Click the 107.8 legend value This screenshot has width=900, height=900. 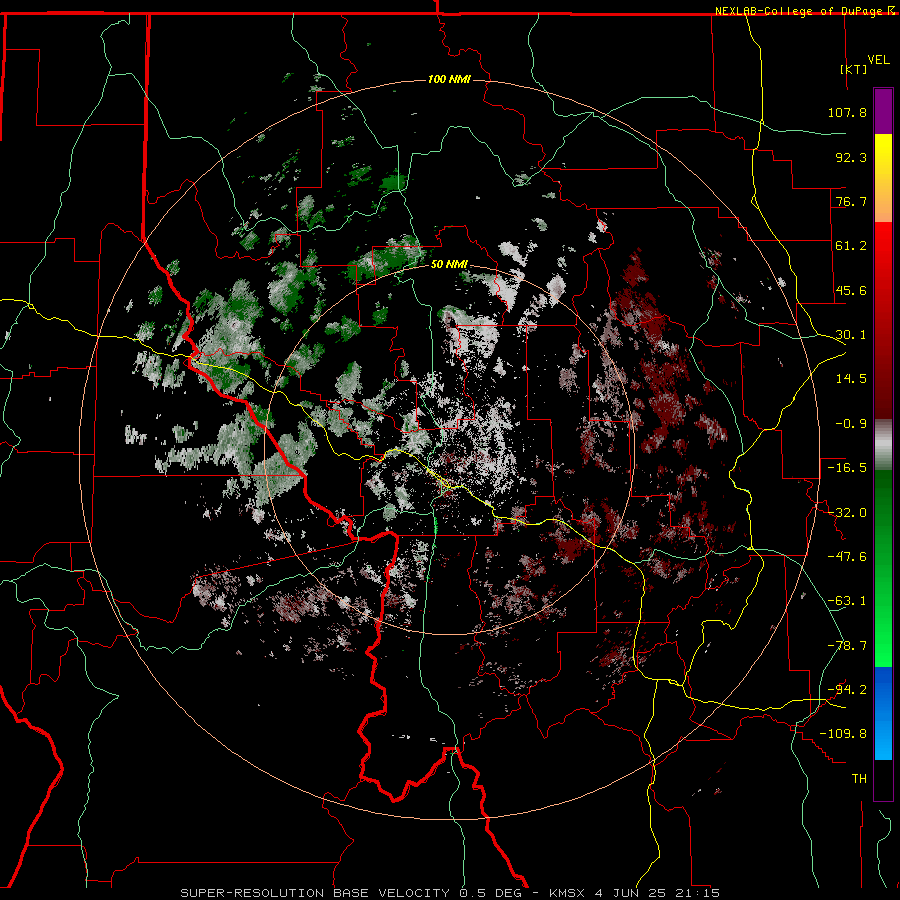point(847,112)
